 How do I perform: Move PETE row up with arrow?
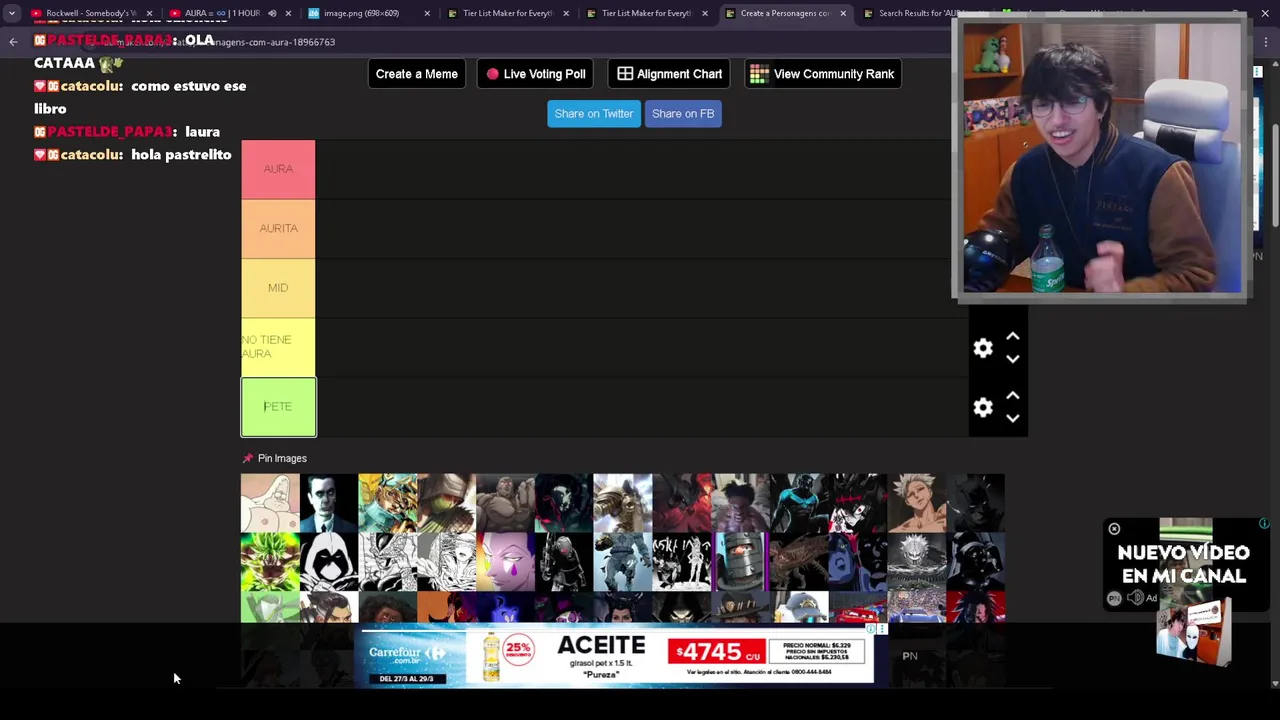pyautogui.click(x=1012, y=396)
